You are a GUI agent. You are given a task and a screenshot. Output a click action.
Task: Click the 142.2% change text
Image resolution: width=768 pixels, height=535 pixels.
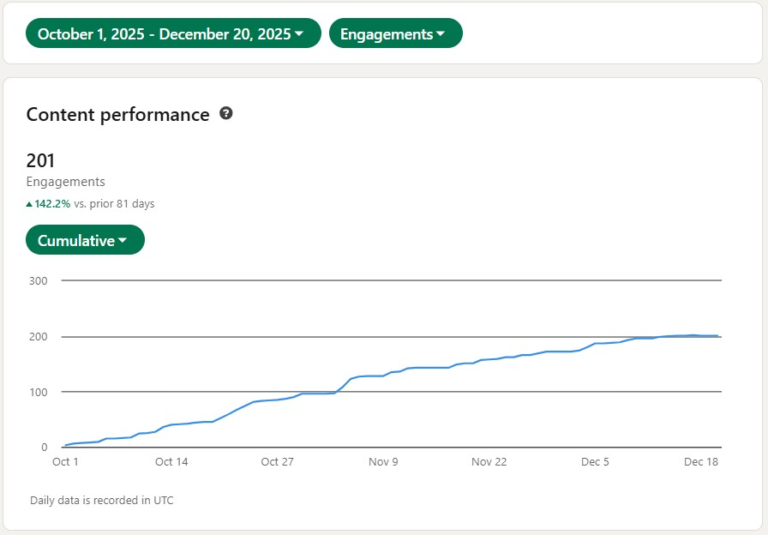click(52, 204)
